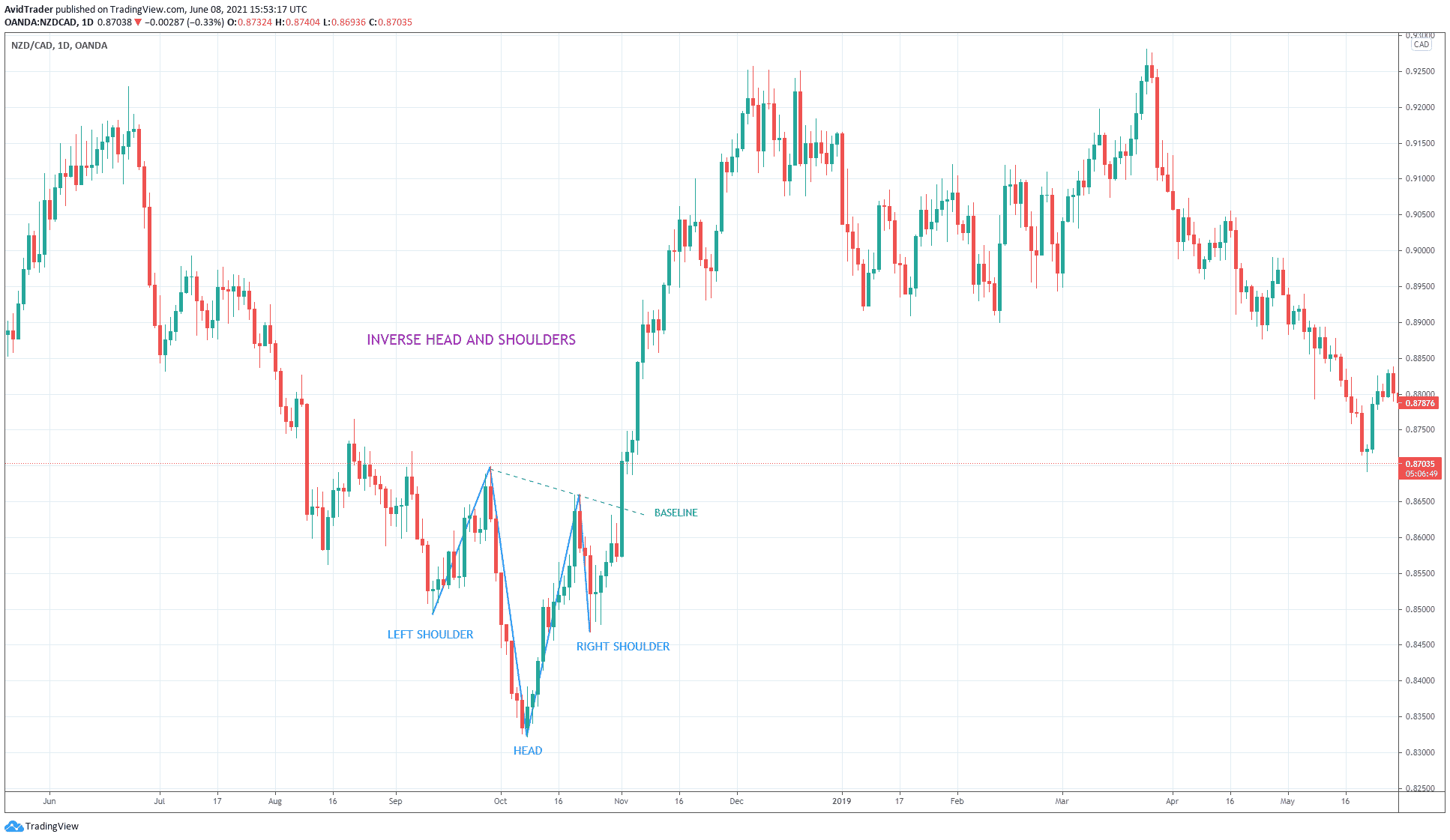Click the NZD/CAD, 1D, OANDA chart title
The image size is (1450, 840).
pyautogui.click(x=59, y=46)
